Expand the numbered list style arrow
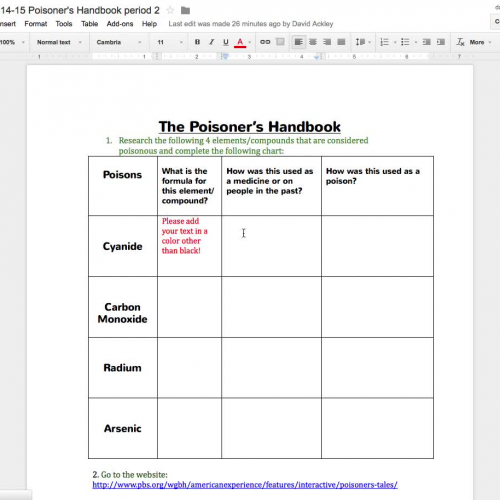This screenshot has width=500, height=500. [395, 42]
